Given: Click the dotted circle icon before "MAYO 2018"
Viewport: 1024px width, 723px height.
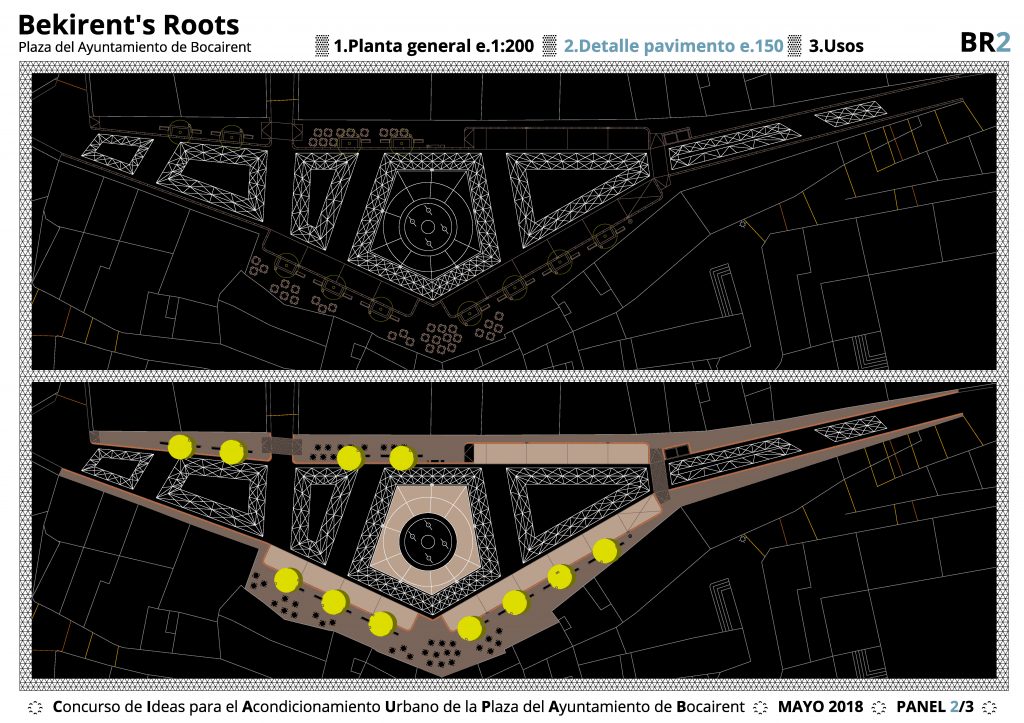Looking at the screenshot, I should [761, 707].
